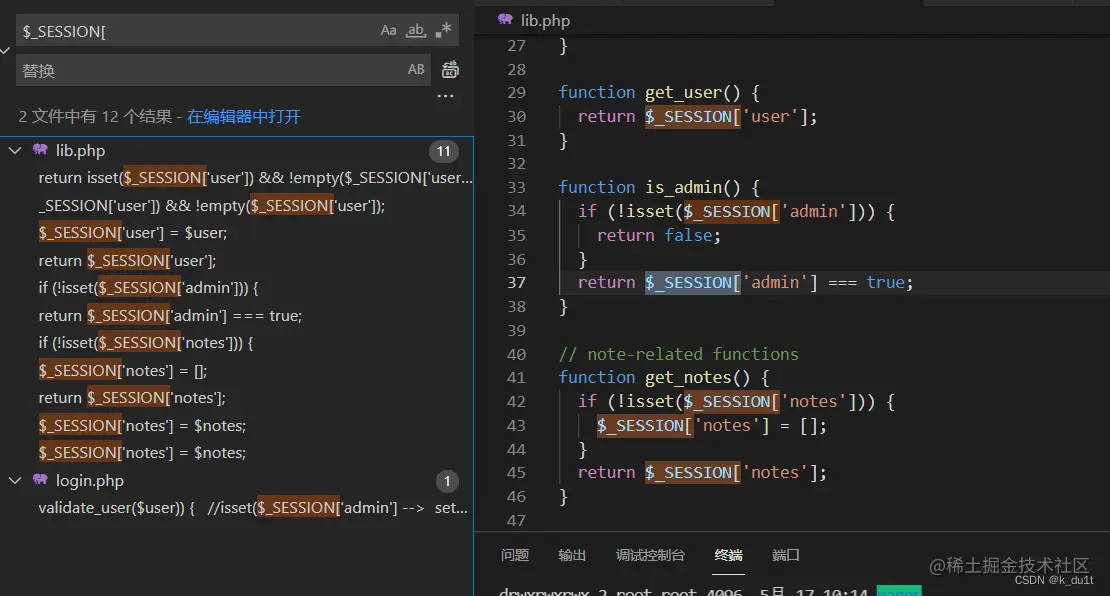Viewport: 1110px width, 596px height.
Task: Select login.php result count badge 1
Action: (447, 481)
